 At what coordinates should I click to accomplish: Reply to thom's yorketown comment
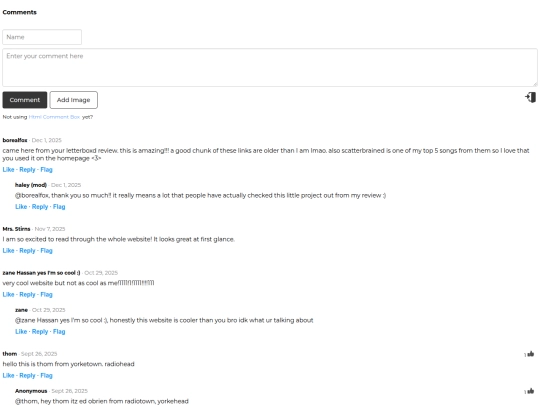click(27, 375)
